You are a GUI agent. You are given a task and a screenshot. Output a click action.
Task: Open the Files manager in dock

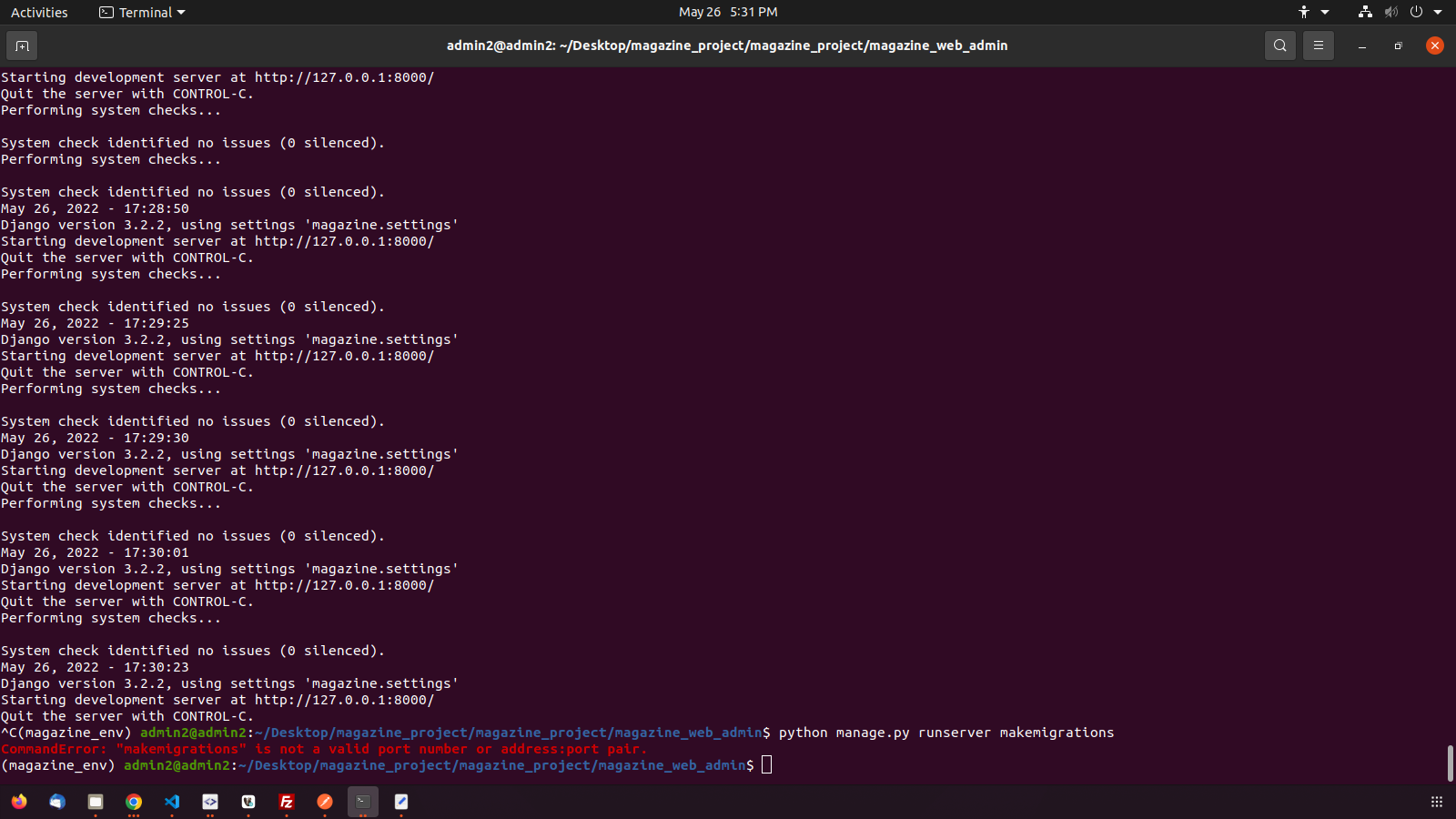pos(96,802)
